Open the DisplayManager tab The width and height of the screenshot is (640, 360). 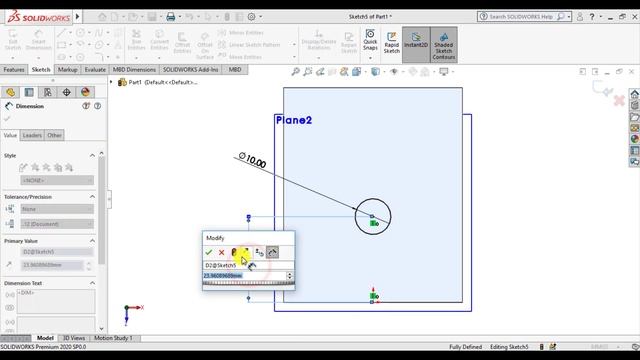[x=85, y=92]
